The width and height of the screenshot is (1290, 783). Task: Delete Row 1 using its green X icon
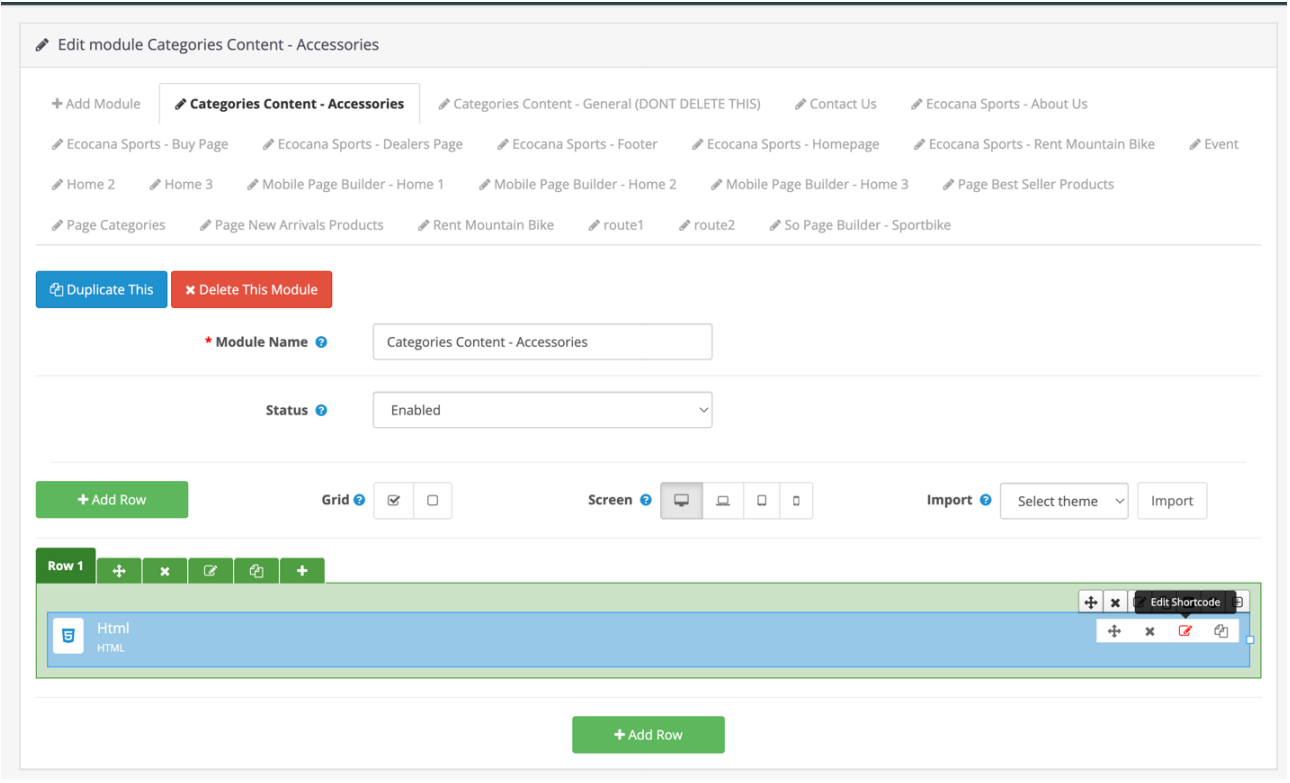point(165,570)
